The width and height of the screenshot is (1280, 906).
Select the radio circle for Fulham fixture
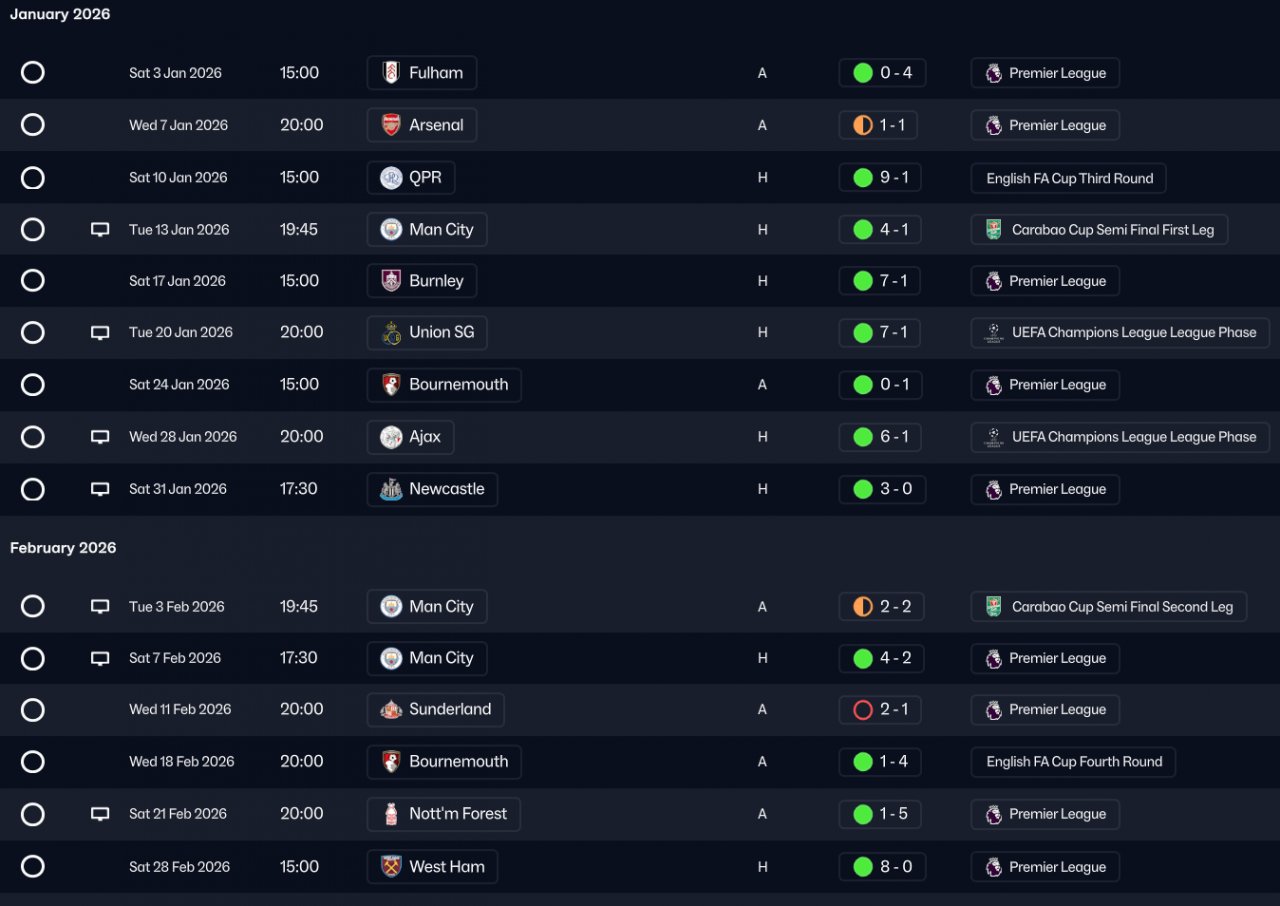click(33, 73)
